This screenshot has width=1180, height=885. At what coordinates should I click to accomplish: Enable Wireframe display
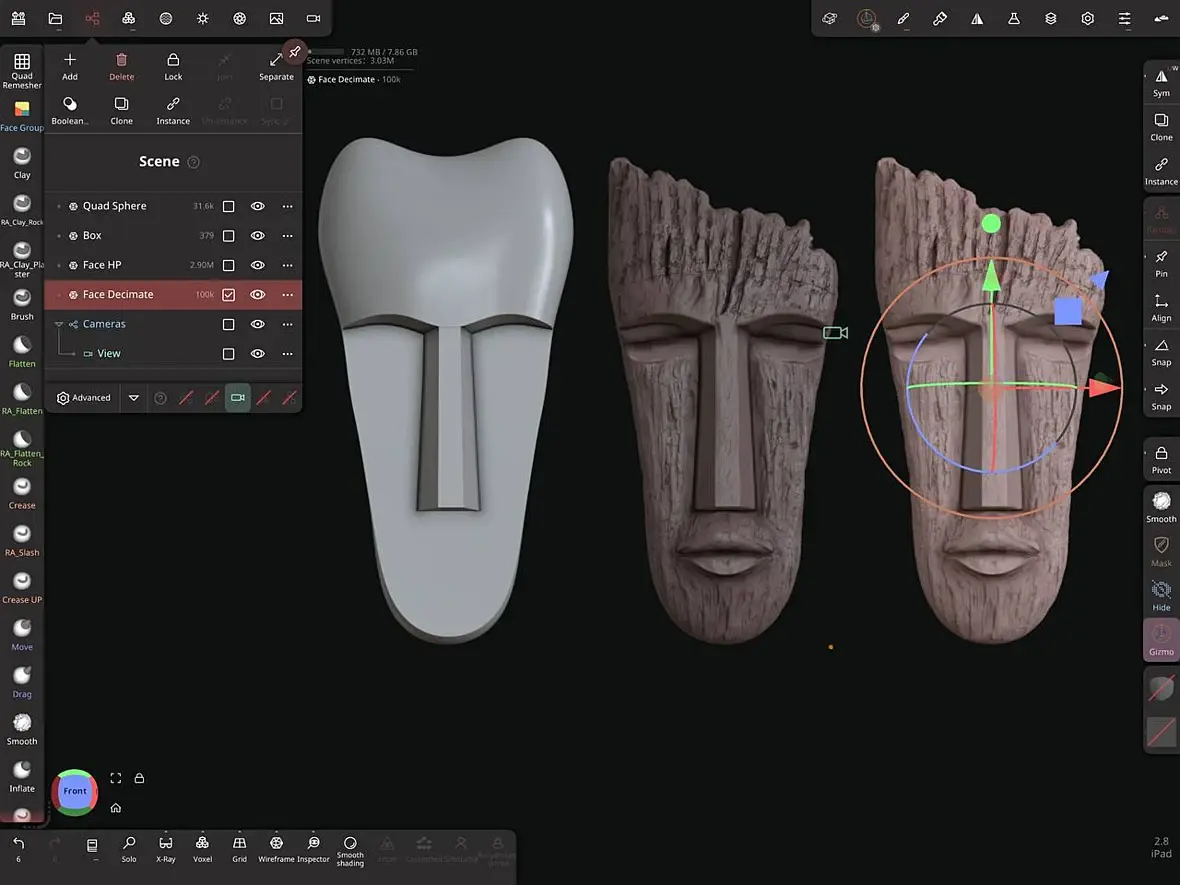click(x=276, y=848)
